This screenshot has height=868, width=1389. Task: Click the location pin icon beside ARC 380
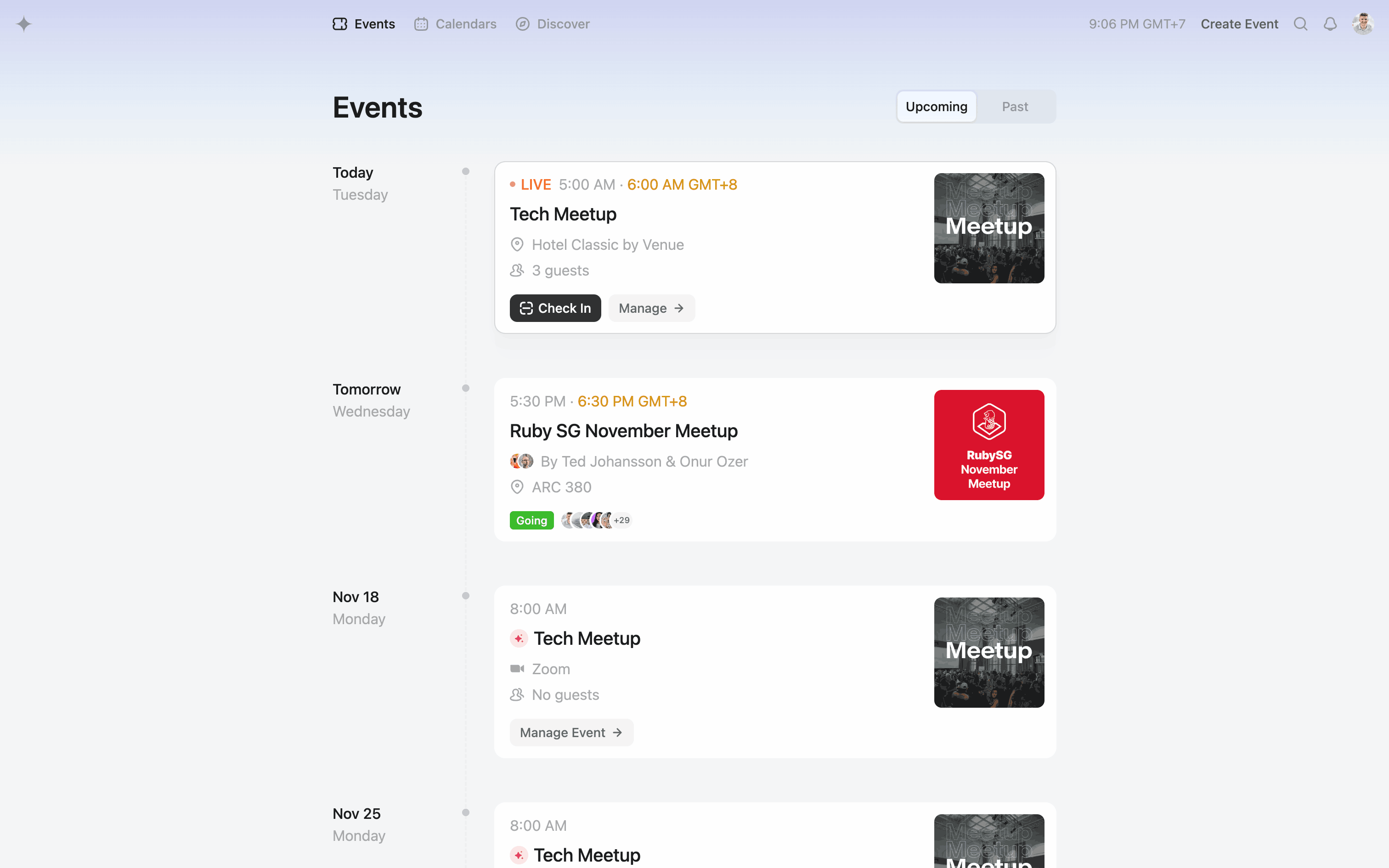(x=517, y=487)
